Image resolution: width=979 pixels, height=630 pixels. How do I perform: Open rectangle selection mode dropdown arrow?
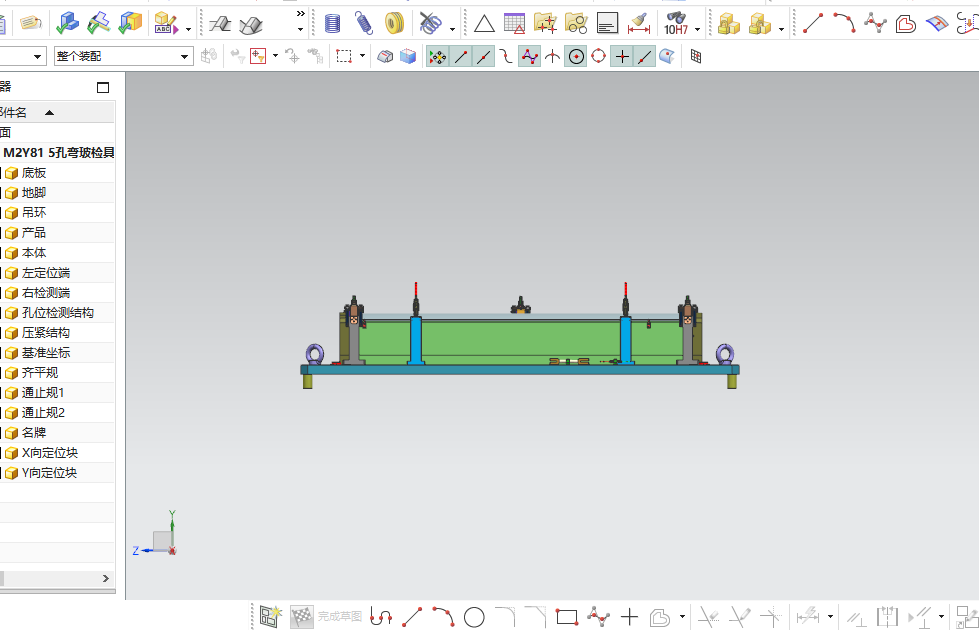(362, 56)
